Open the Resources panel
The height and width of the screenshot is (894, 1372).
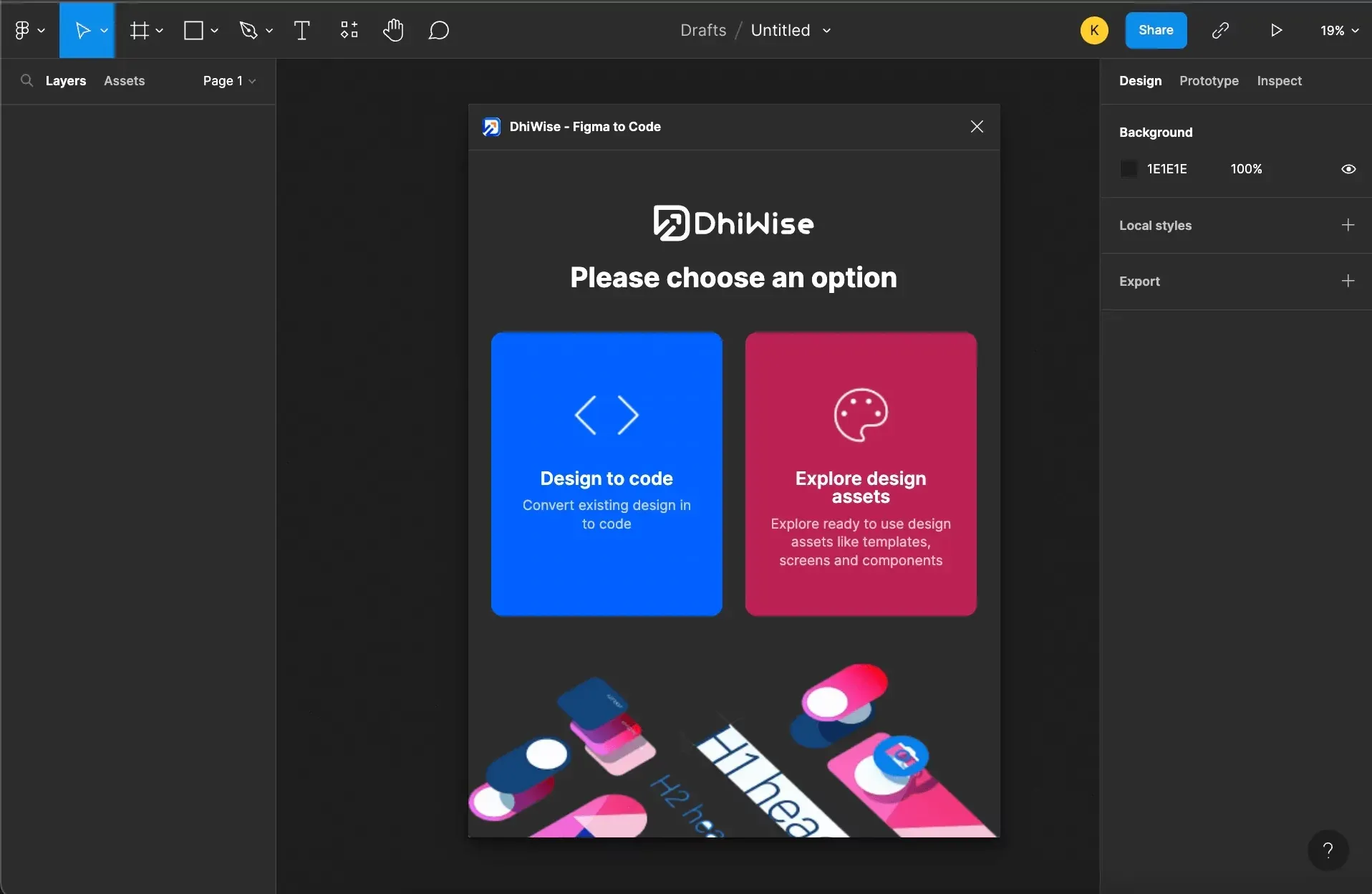pyautogui.click(x=348, y=30)
